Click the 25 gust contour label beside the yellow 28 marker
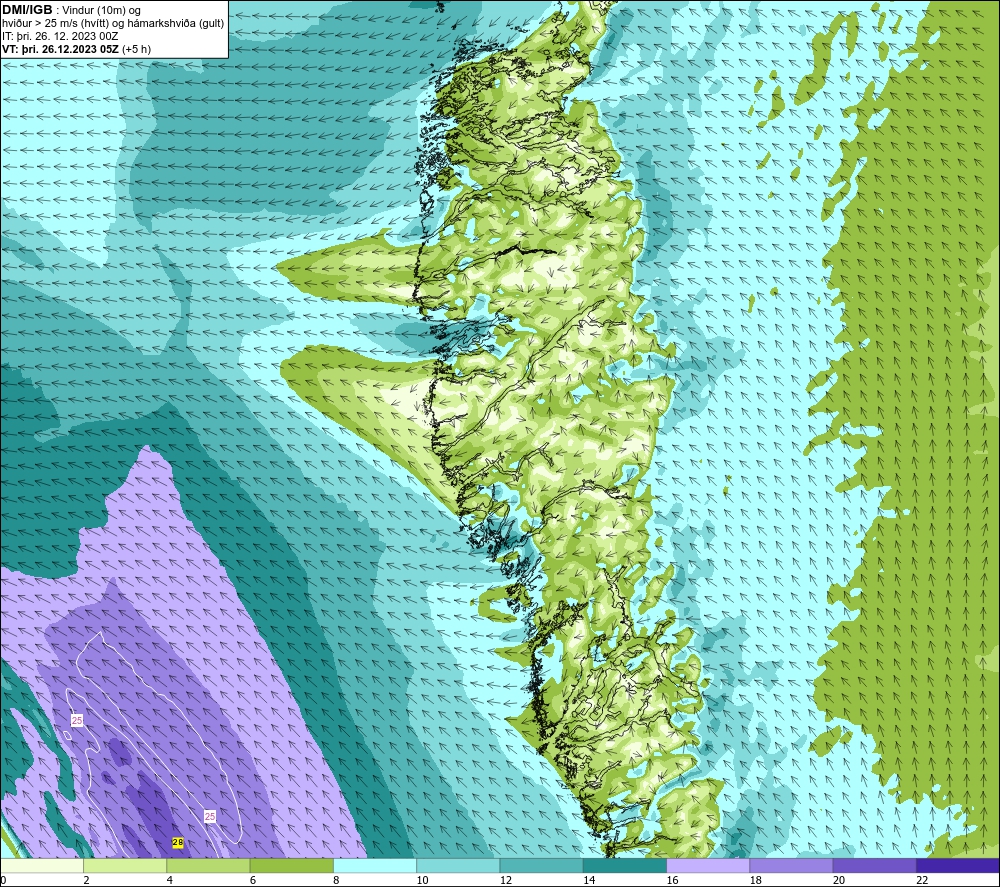Image resolution: width=1000 pixels, height=887 pixels. click(210, 816)
